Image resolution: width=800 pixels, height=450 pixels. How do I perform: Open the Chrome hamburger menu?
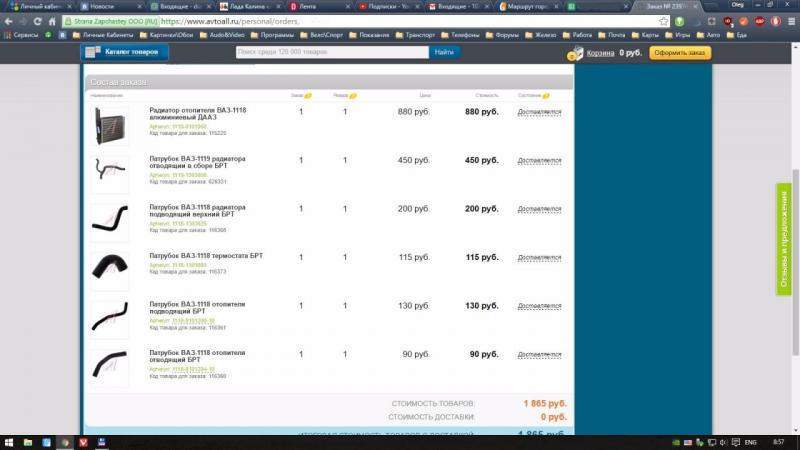(x=791, y=21)
